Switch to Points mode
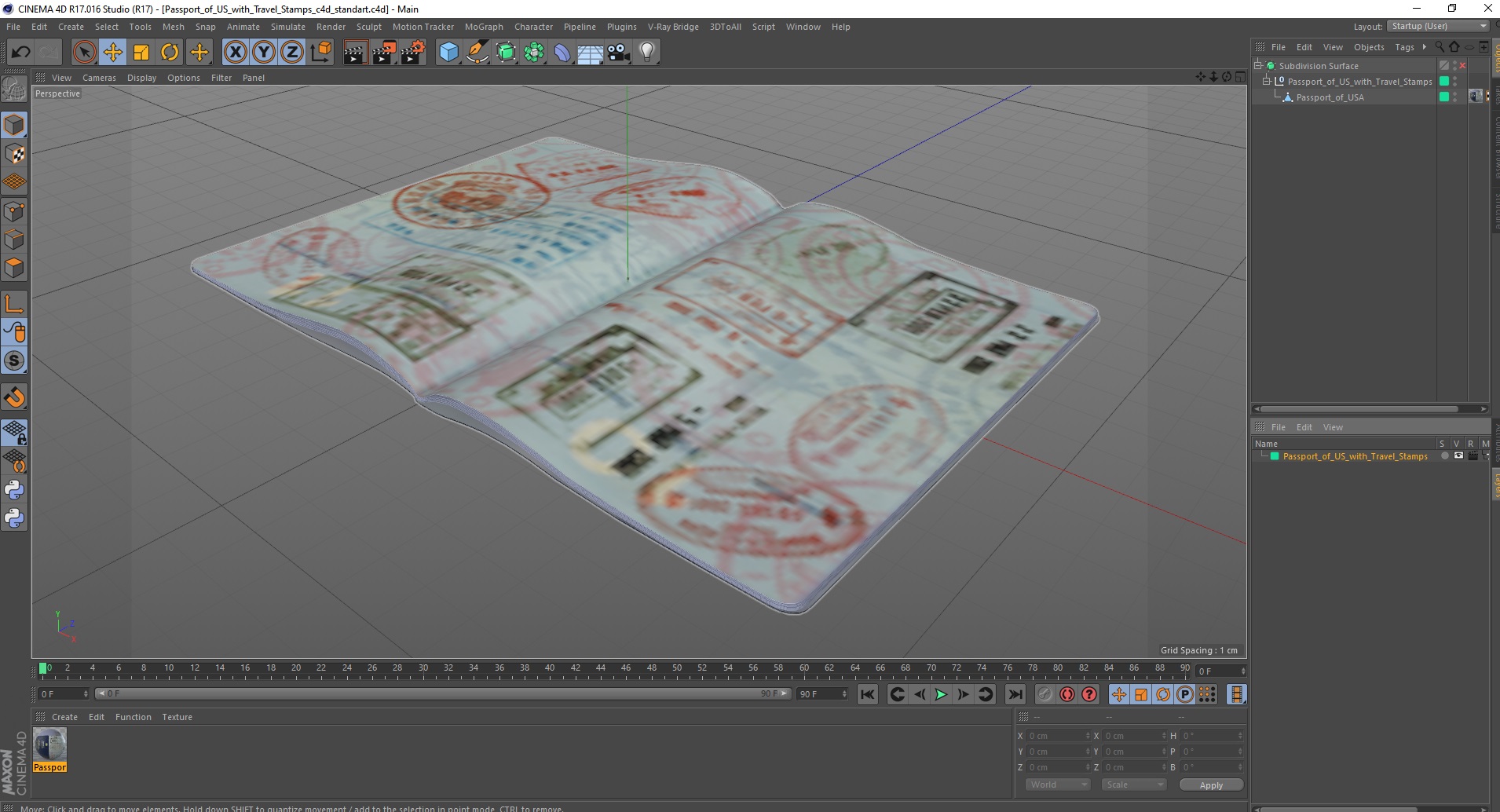Viewport: 1500px width, 812px height. tap(14, 211)
